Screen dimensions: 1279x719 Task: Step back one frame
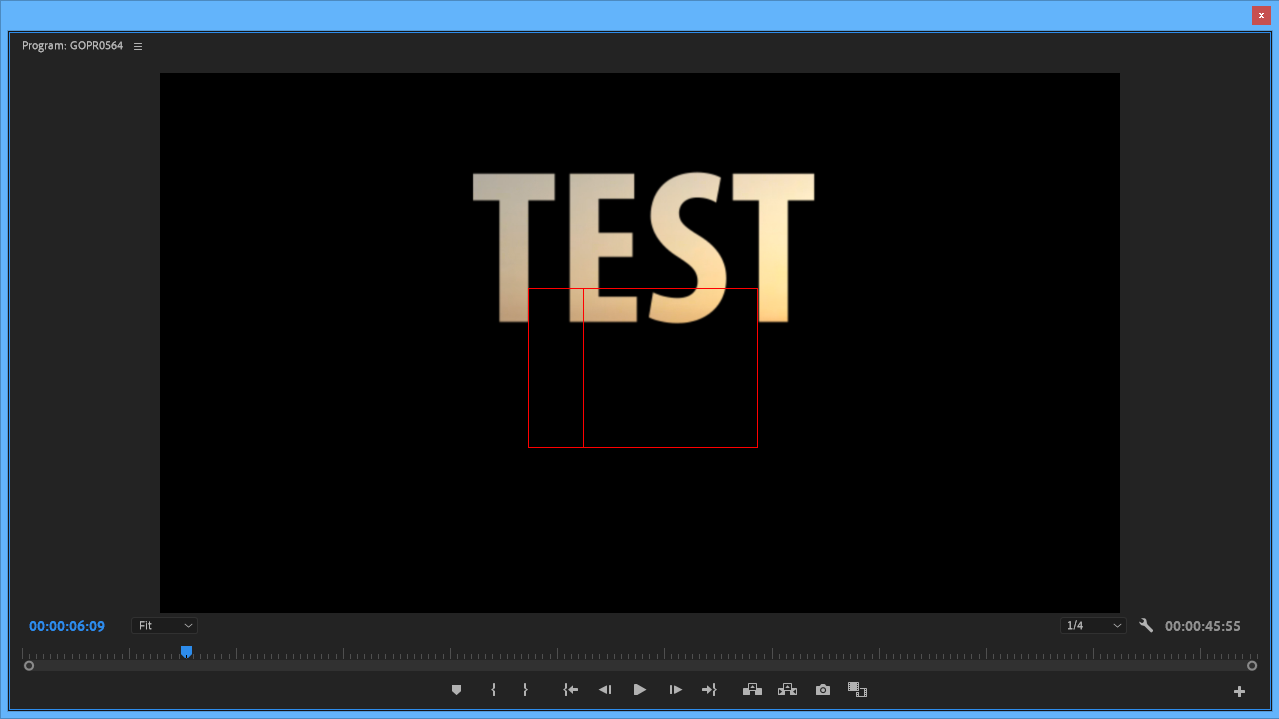604,690
